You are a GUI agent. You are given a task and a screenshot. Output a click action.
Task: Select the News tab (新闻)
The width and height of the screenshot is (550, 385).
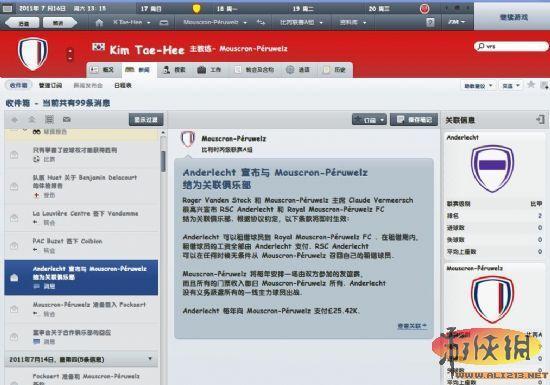click(138, 70)
